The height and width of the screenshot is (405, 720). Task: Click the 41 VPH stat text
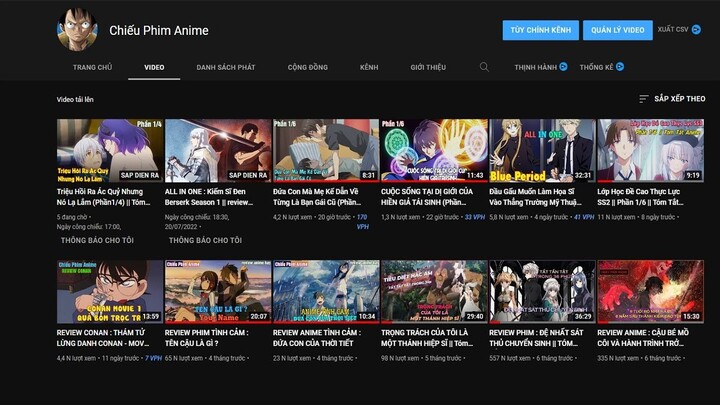(x=584, y=217)
